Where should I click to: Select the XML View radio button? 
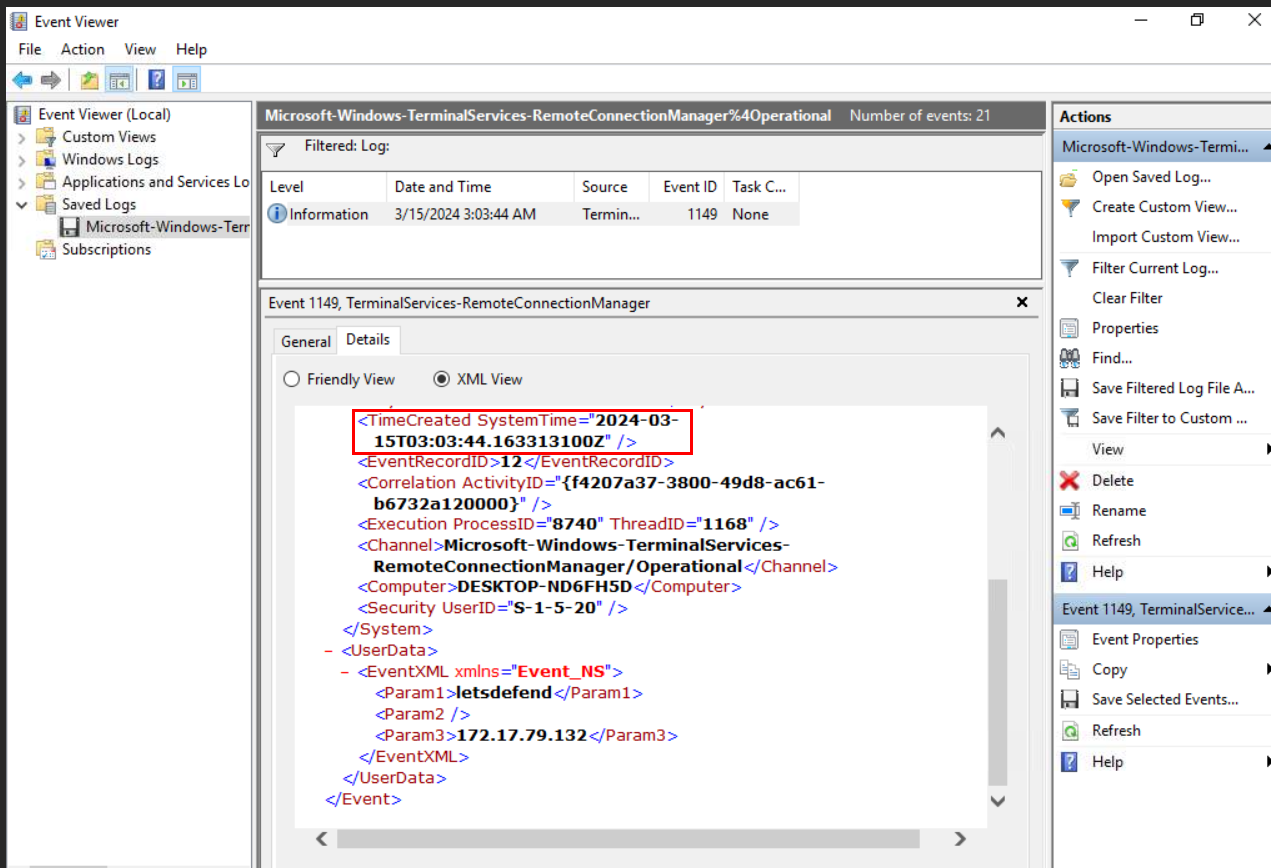pos(441,380)
